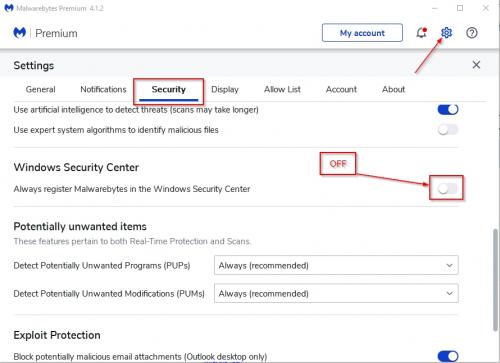Click the Windows Security Center heading

[76, 167]
